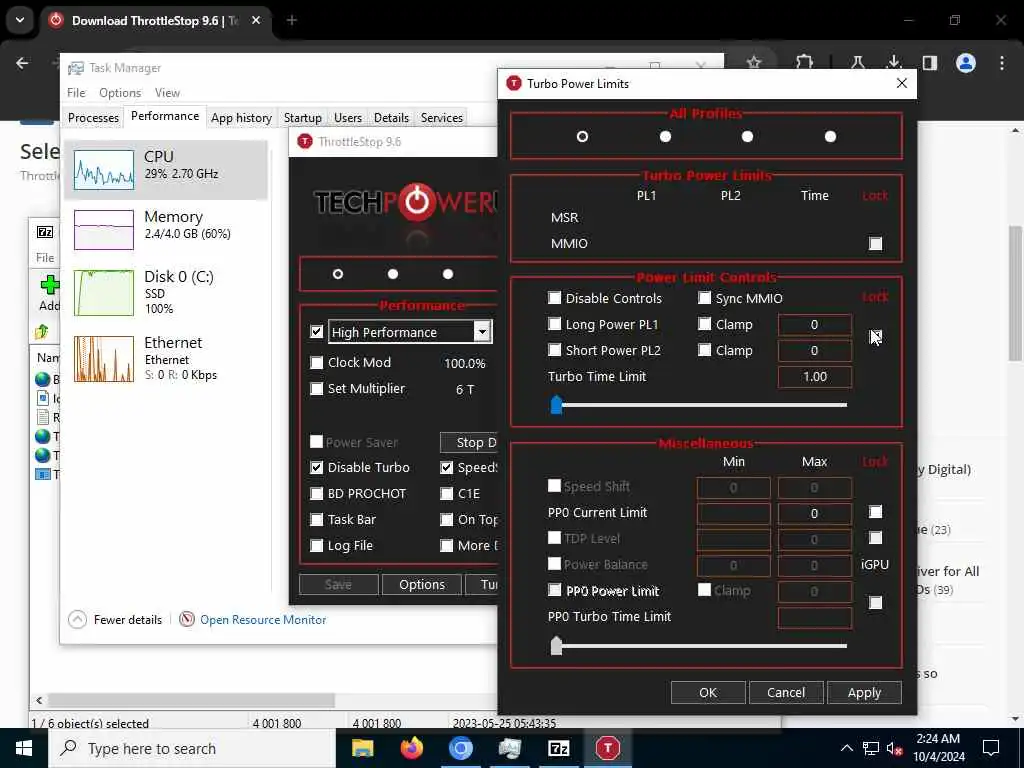Toggle the High Performance checkbox
The image size is (1024, 768).
pyautogui.click(x=317, y=332)
